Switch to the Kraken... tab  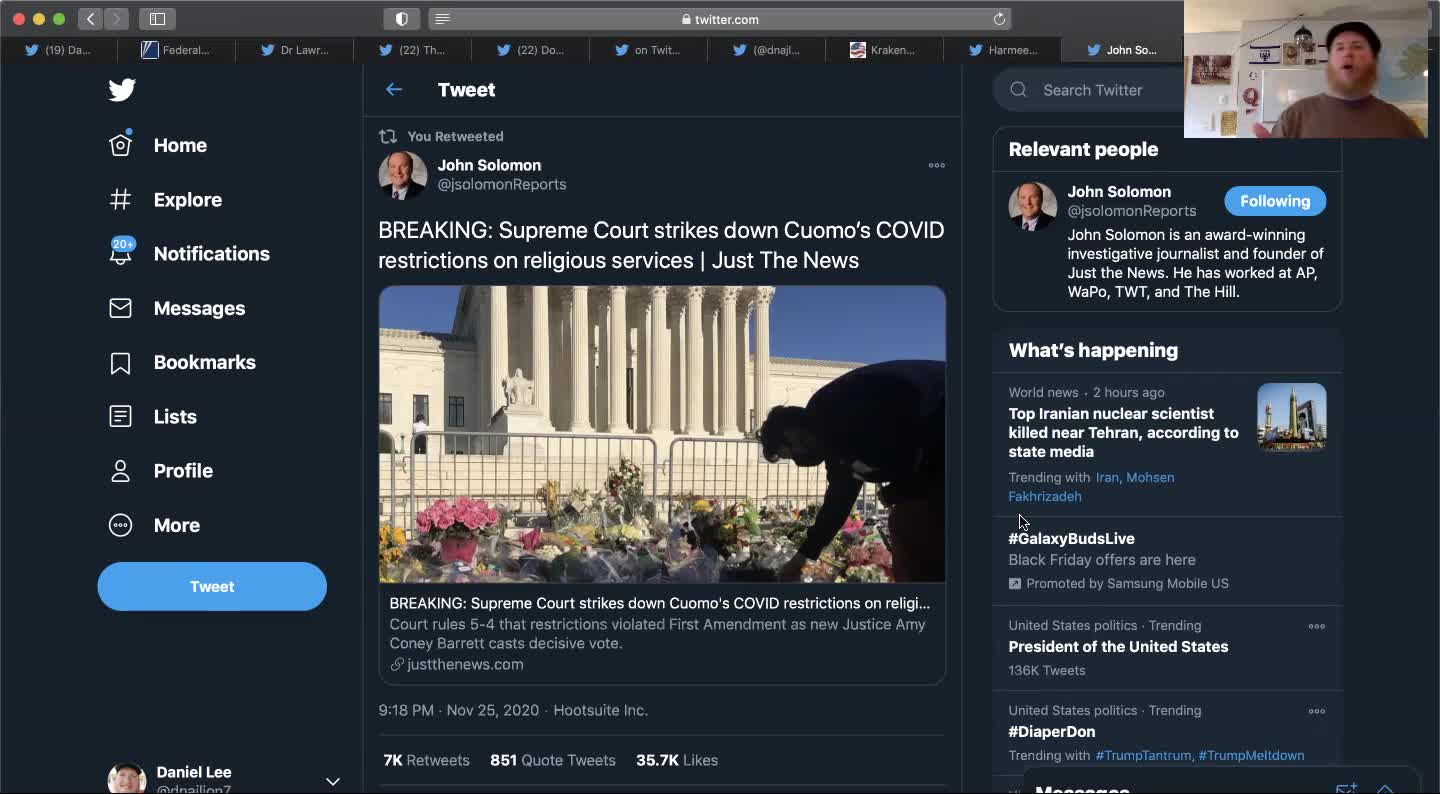click(x=884, y=50)
